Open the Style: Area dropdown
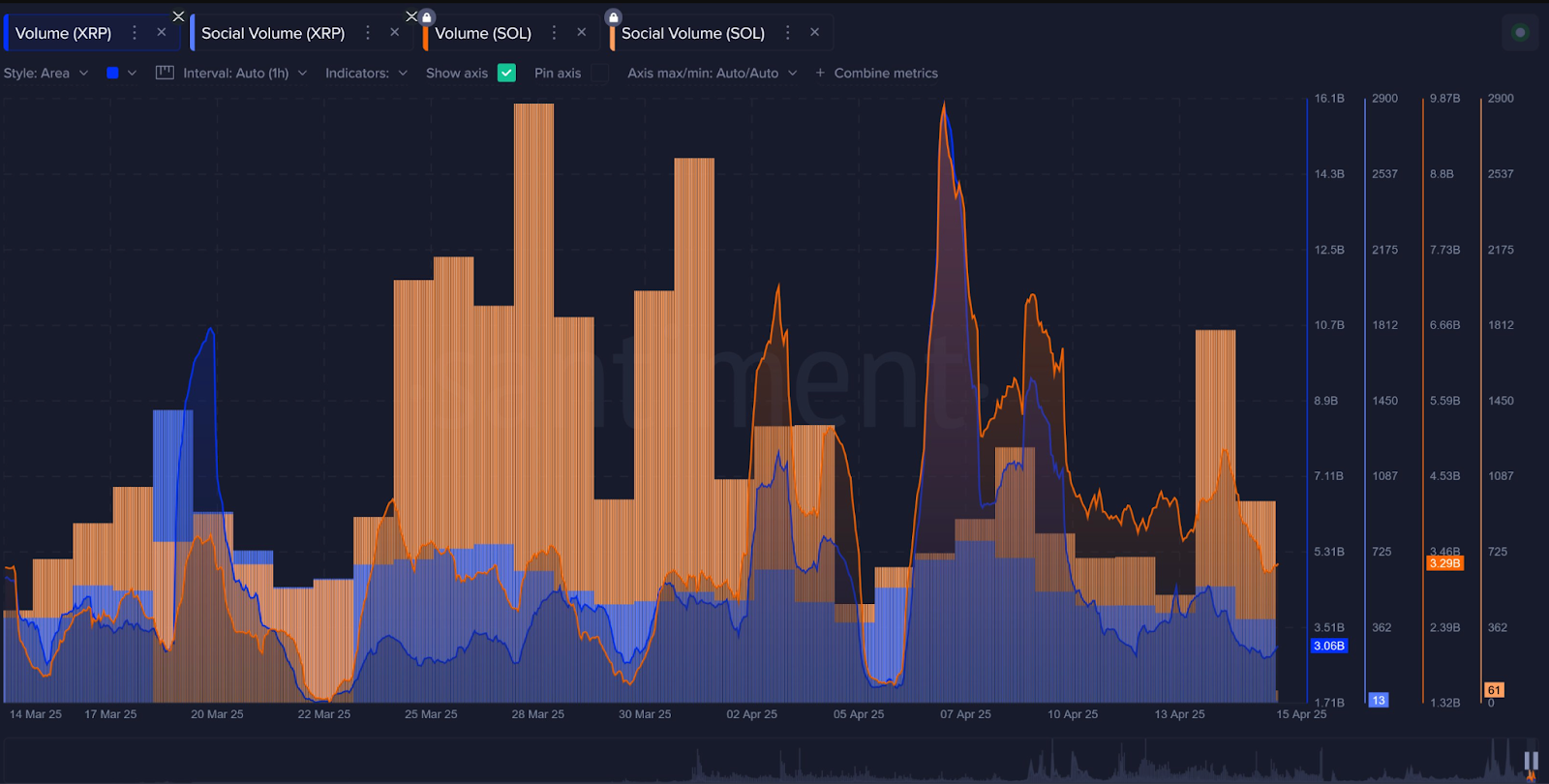 pyautogui.click(x=46, y=74)
